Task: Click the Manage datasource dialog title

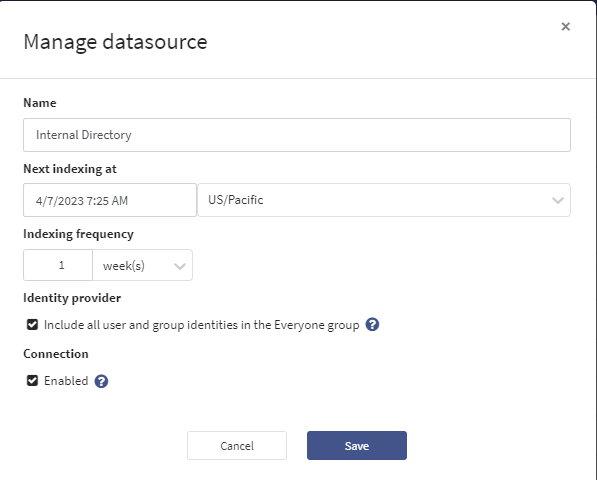Action: (x=115, y=42)
